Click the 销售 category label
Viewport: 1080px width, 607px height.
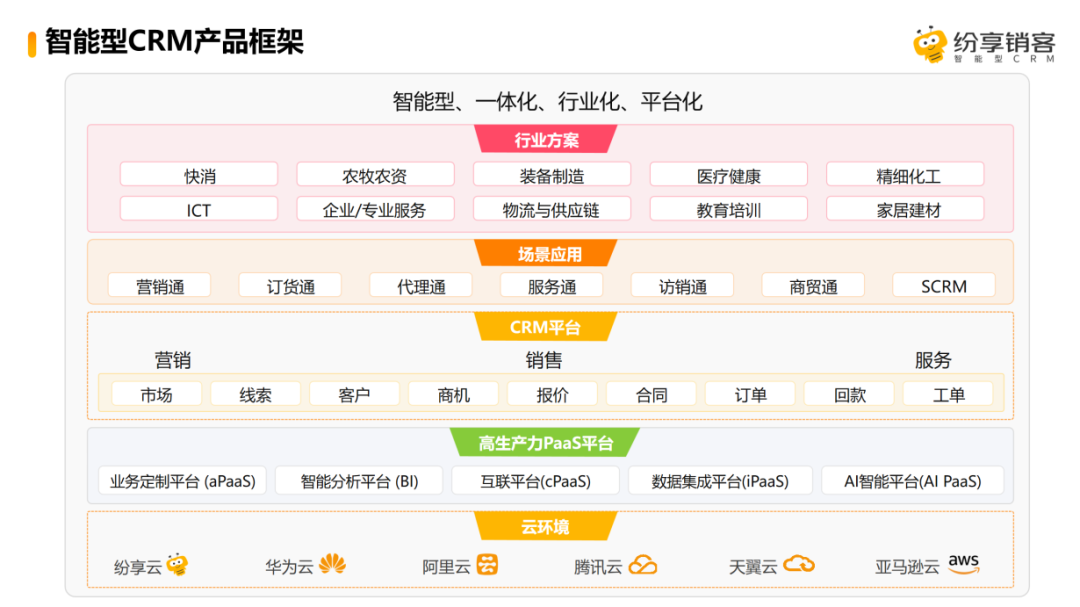[x=544, y=360]
